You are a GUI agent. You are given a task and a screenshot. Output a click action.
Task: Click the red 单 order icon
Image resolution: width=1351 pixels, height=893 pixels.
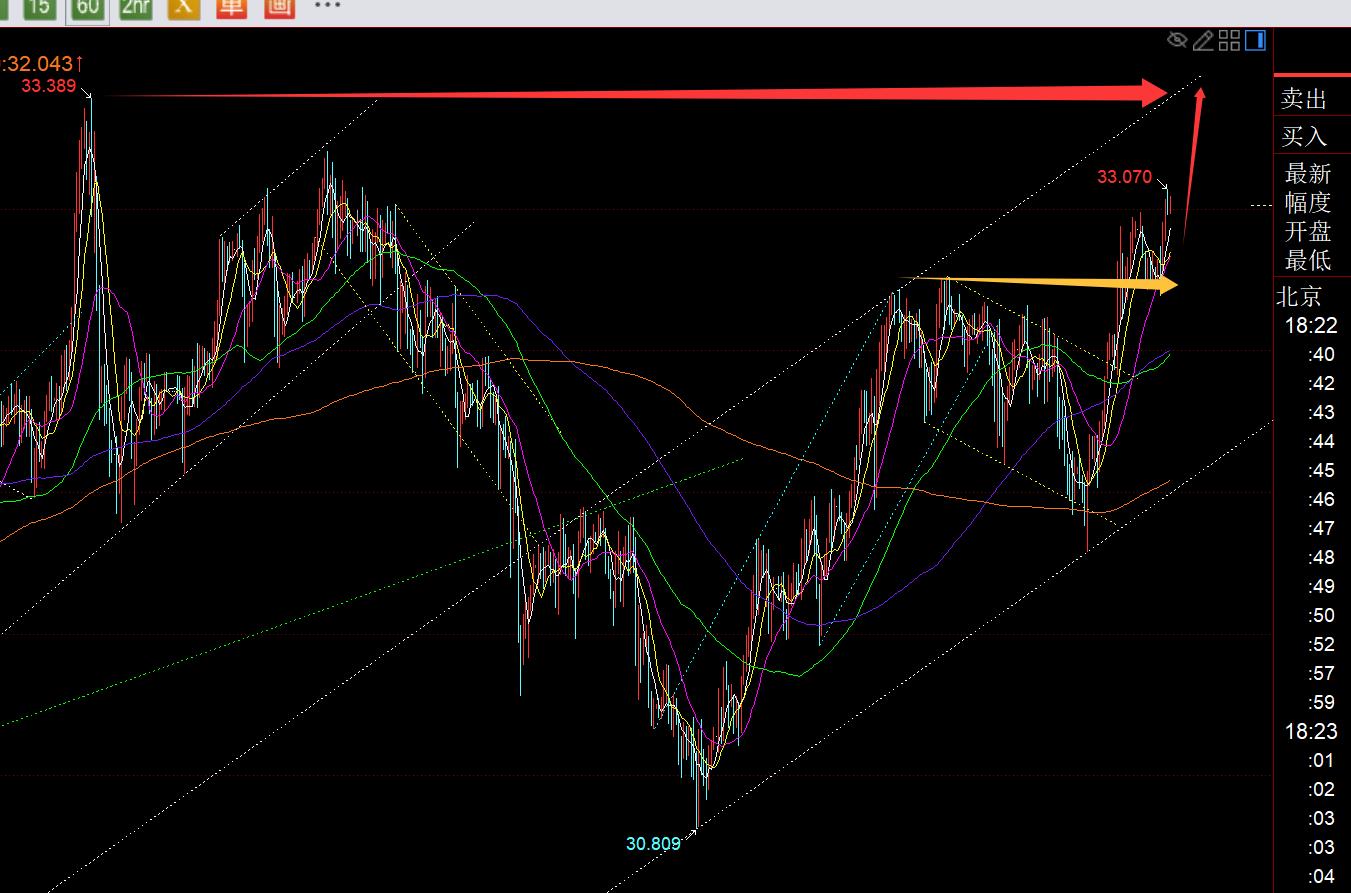click(x=231, y=8)
